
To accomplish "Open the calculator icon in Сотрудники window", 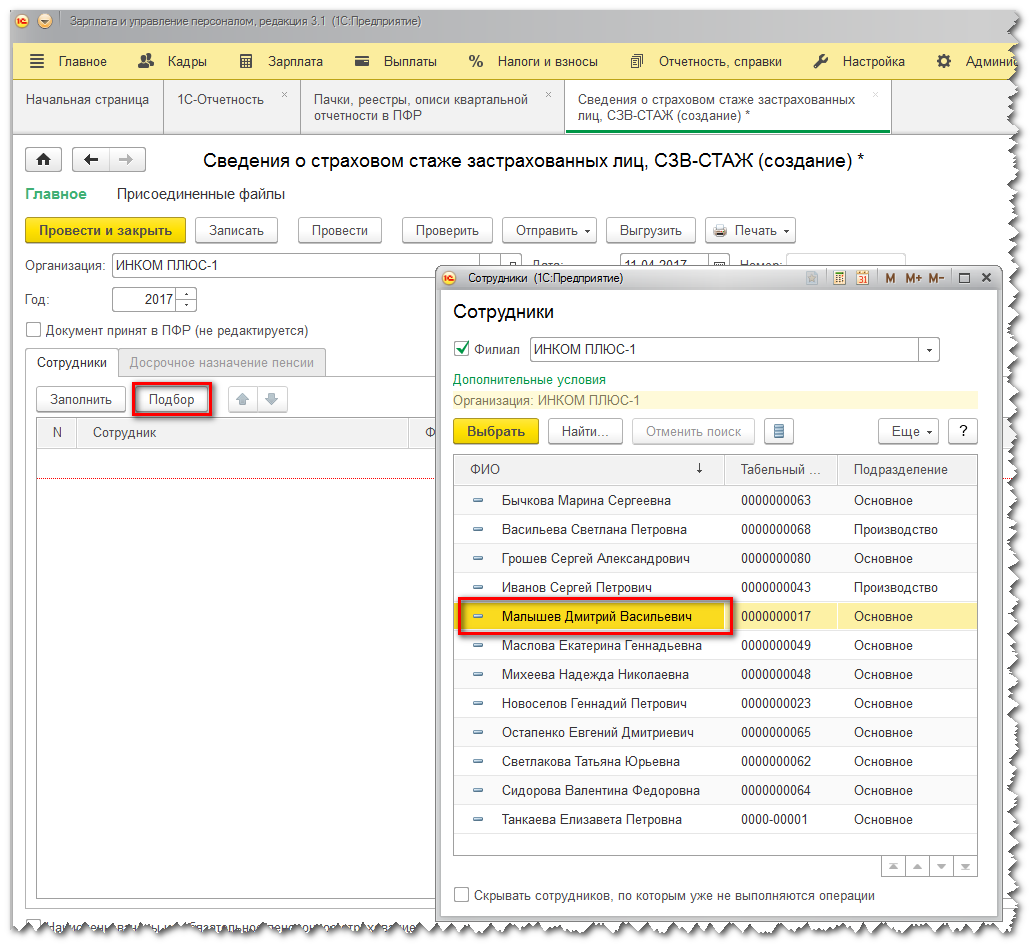I will [839, 278].
